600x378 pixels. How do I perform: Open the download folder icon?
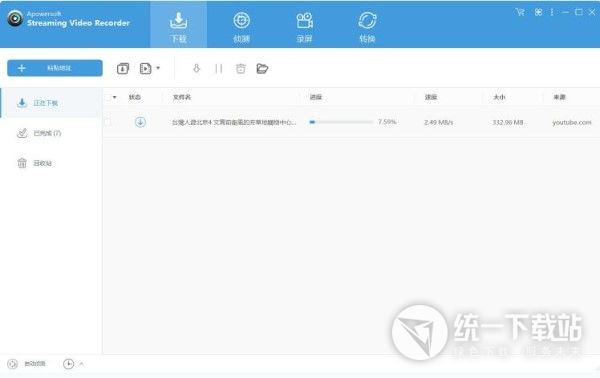click(x=262, y=68)
